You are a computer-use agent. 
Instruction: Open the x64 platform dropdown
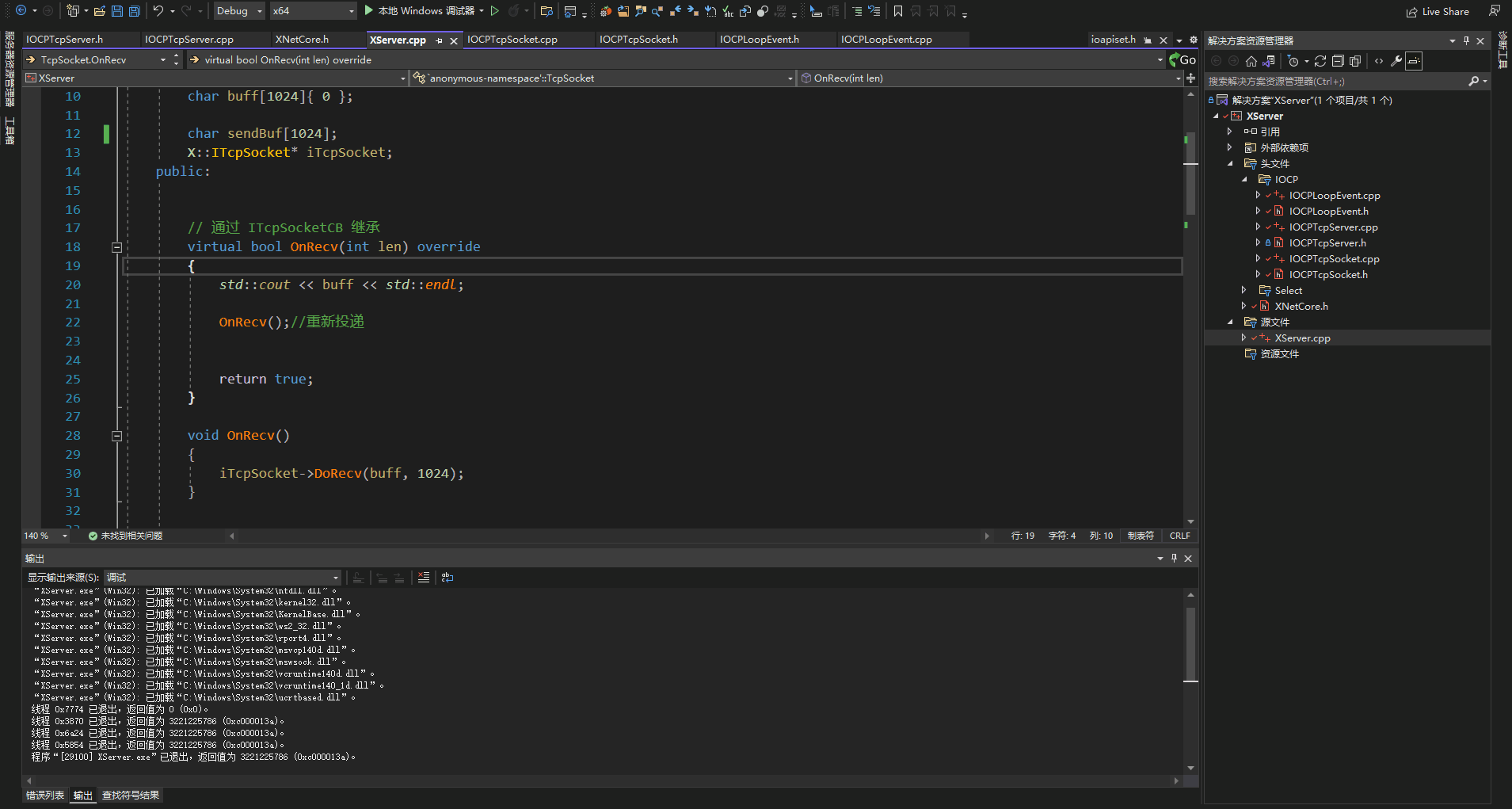point(314,11)
